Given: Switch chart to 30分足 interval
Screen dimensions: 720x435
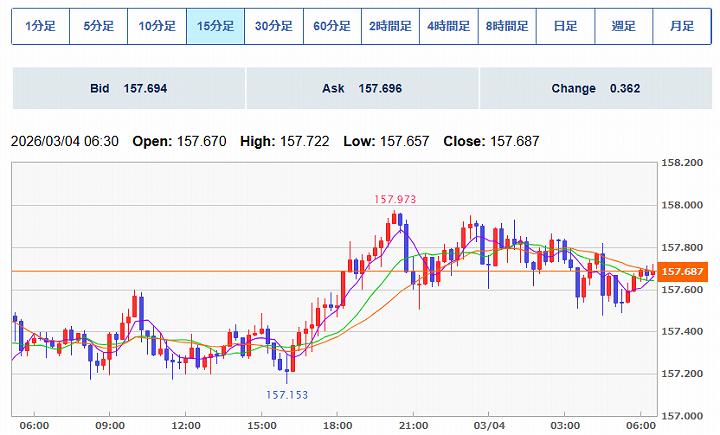Looking at the screenshot, I should [x=273, y=26].
